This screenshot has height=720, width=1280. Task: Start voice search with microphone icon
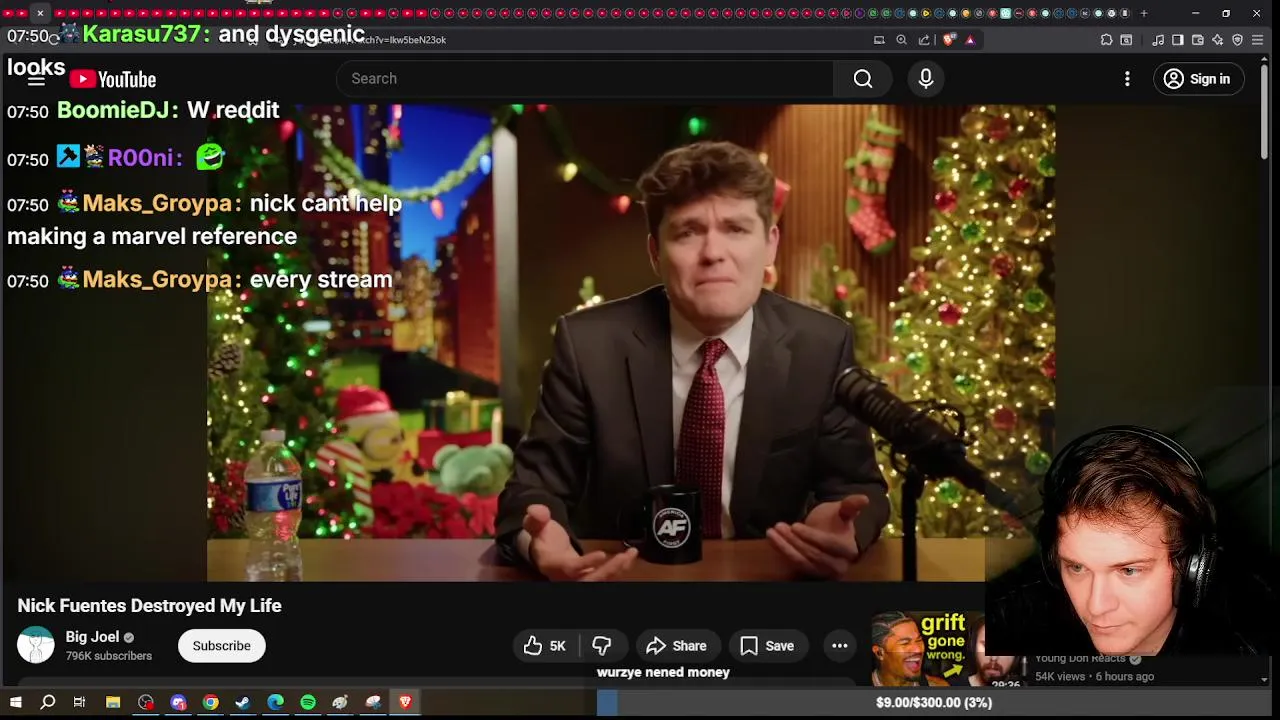926,79
